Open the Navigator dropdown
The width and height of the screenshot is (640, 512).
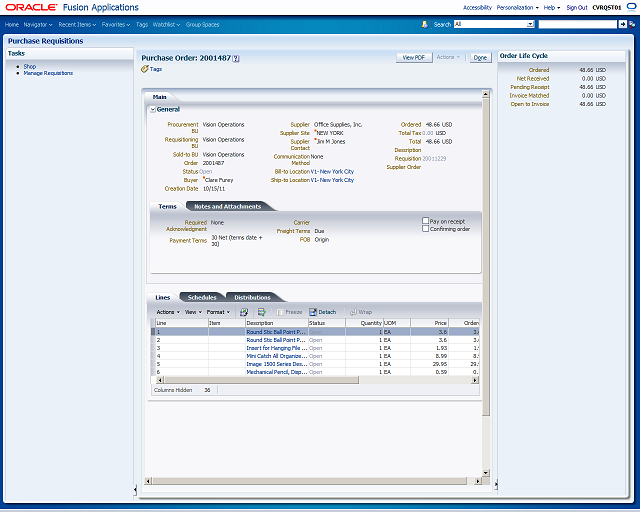tap(38, 24)
